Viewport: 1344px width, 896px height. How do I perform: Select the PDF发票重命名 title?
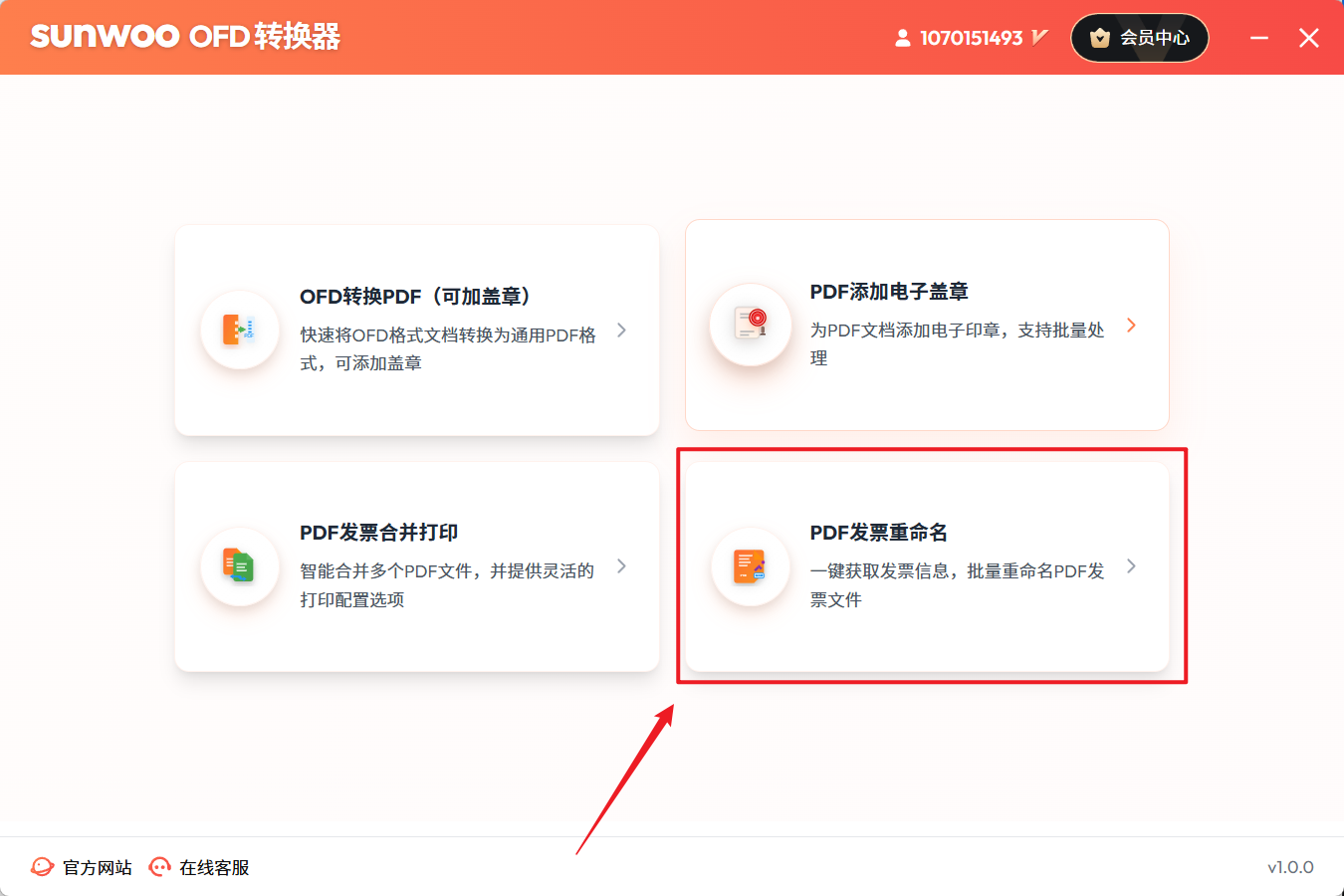tap(878, 533)
